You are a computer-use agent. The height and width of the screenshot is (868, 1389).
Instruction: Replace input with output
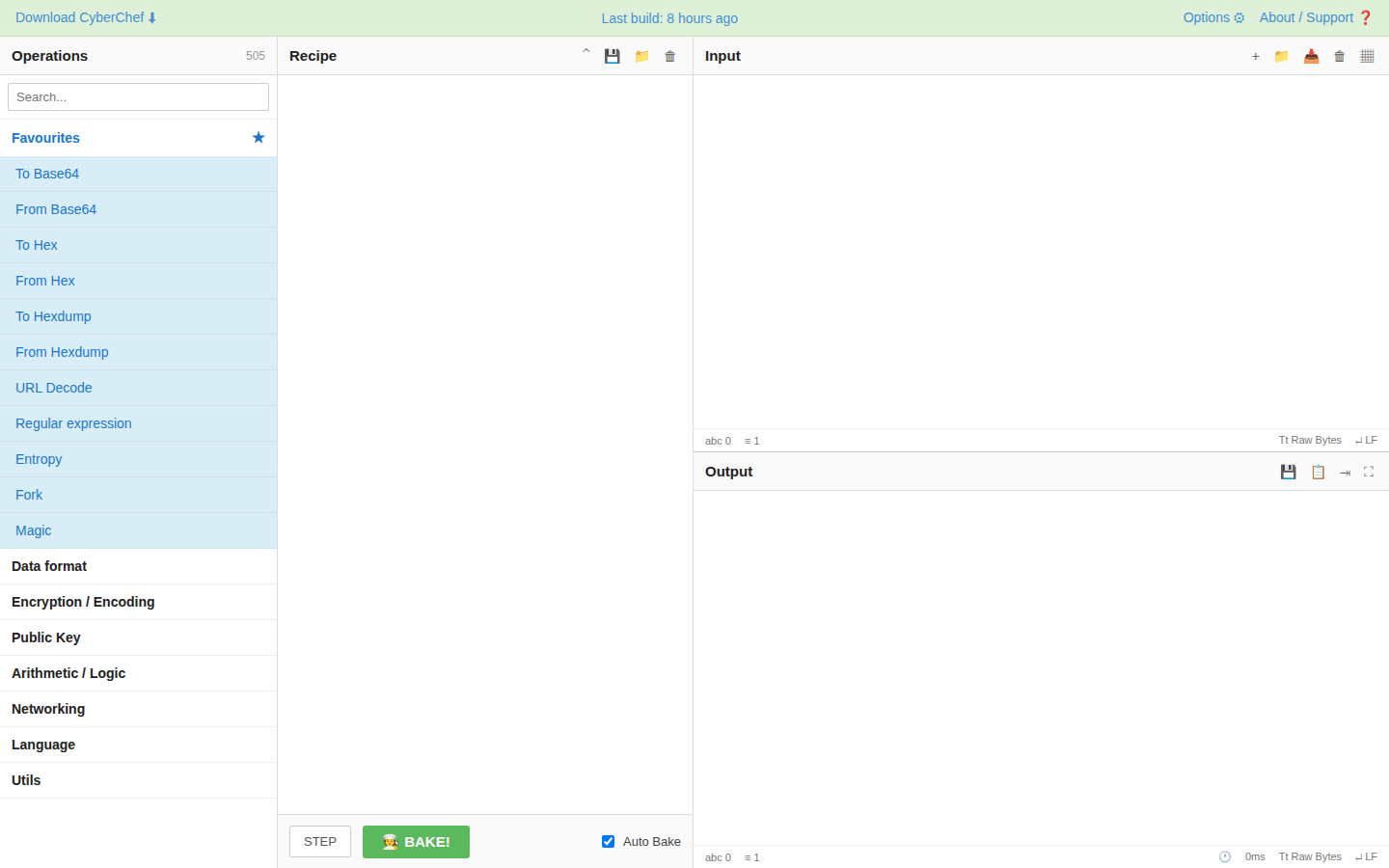click(x=1345, y=472)
